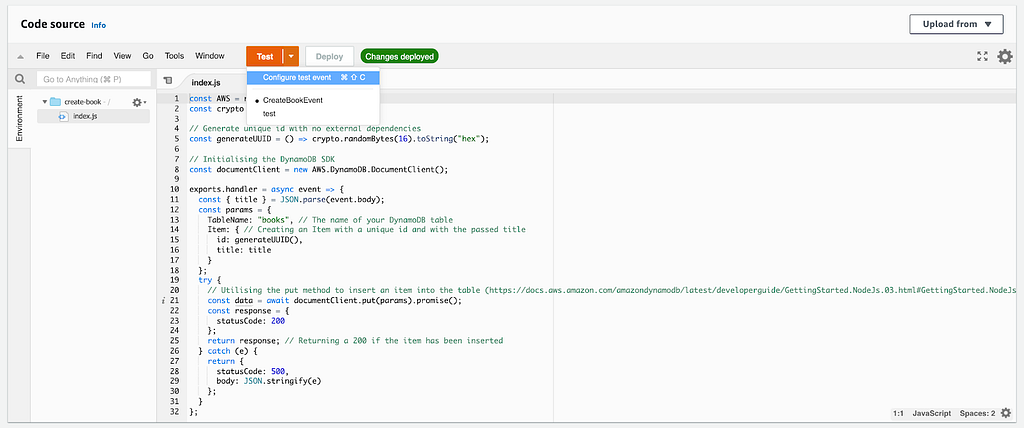The height and width of the screenshot is (428, 1024).
Task: Open the Edit menu
Action: [x=68, y=56]
